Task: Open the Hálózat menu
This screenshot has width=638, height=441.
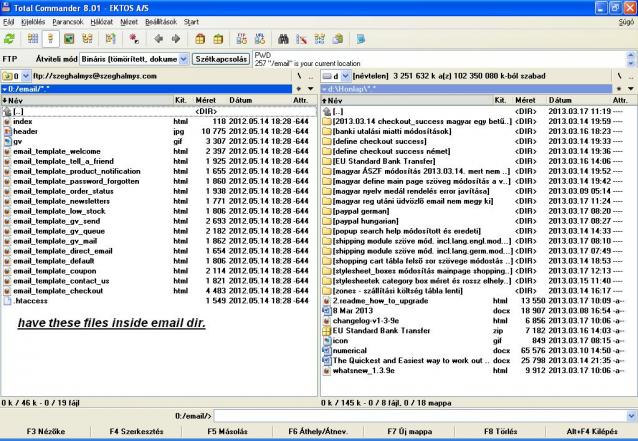Action: click(101, 22)
